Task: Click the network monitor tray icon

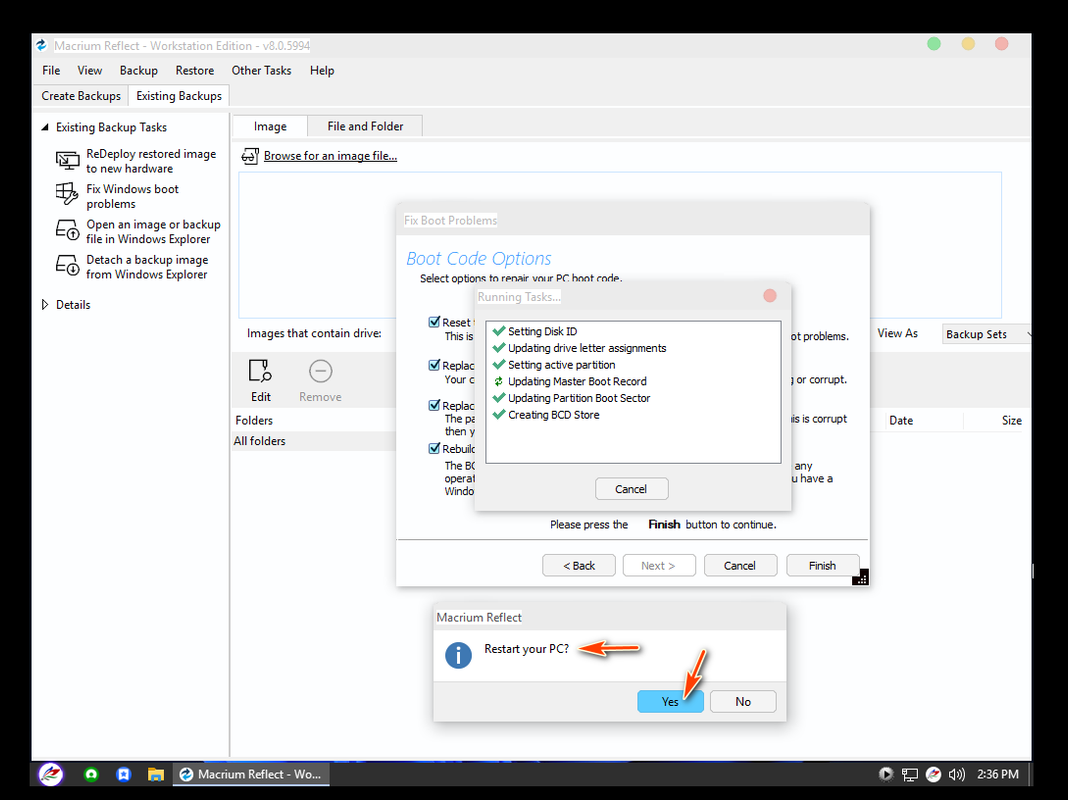Action: (x=910, y=774)
